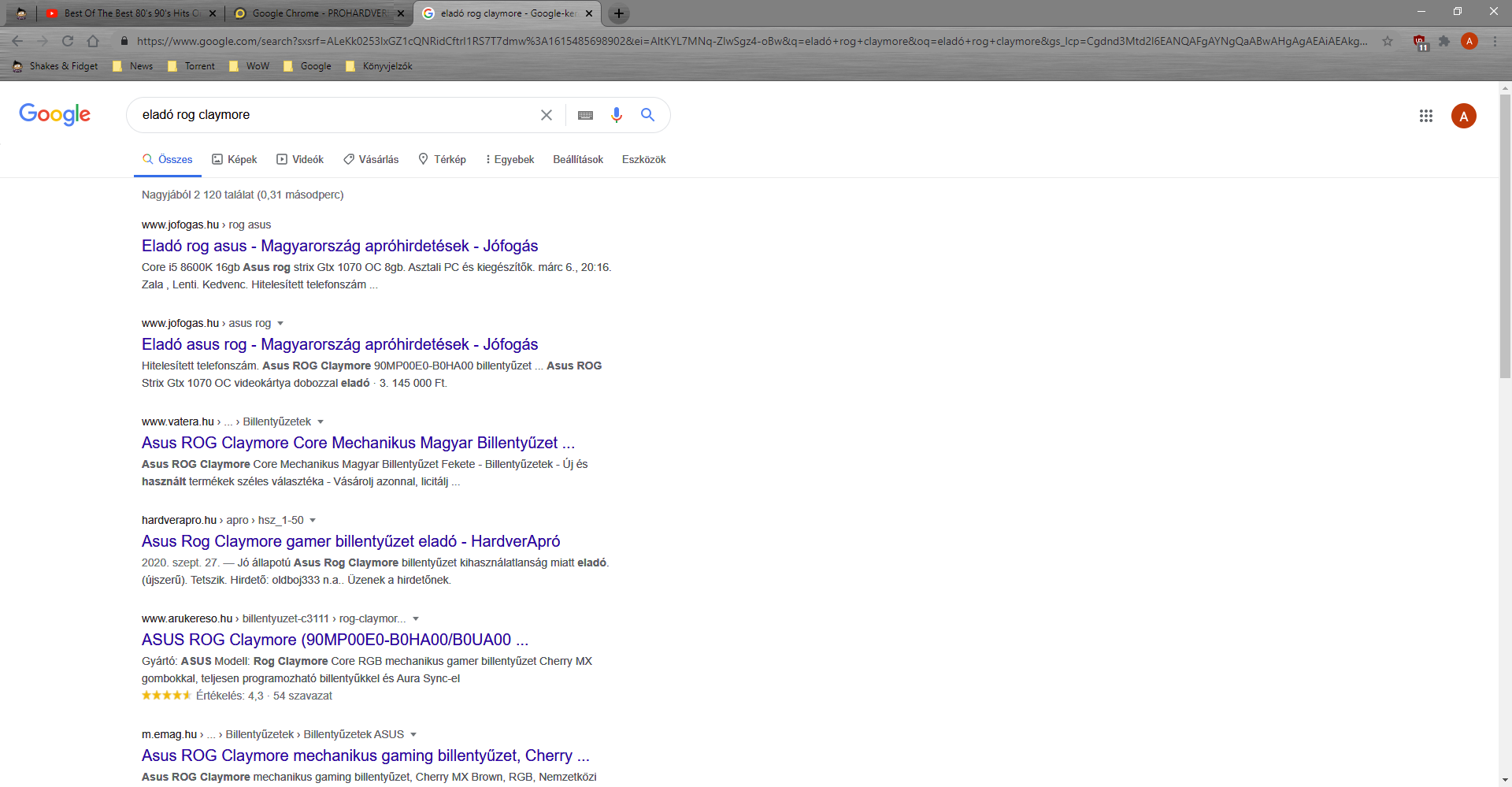Close the YouTube 80's 90's Hits tab
The width and height of the screenshot is (1512, 787).
point(213,13)
